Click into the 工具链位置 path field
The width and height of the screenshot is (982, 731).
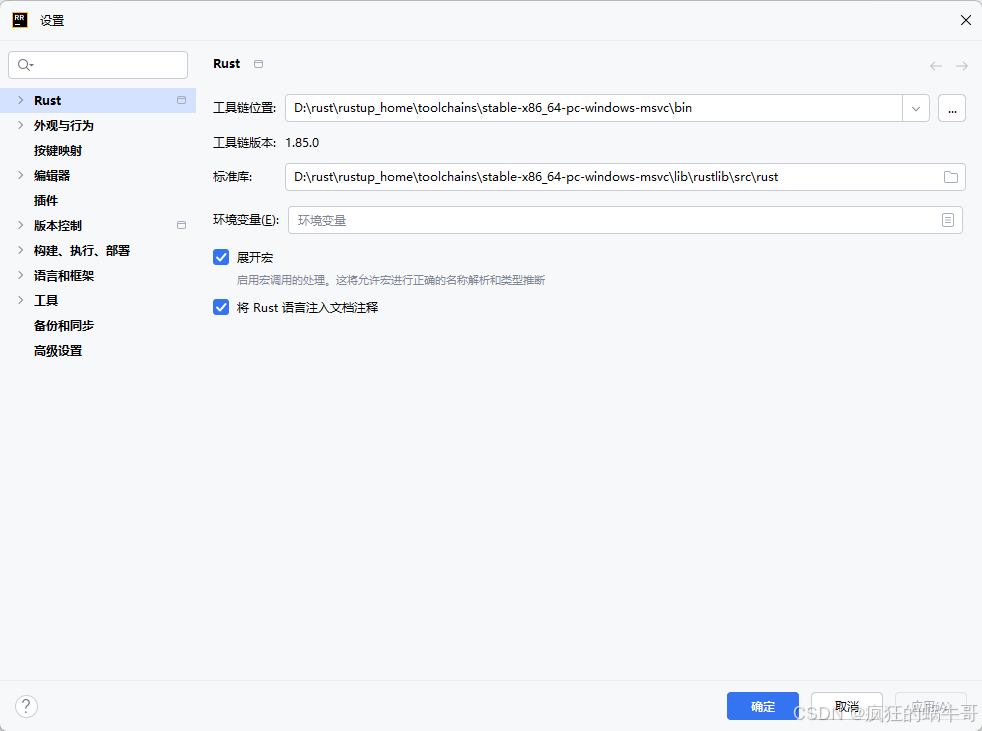click(x=594, y=108)
